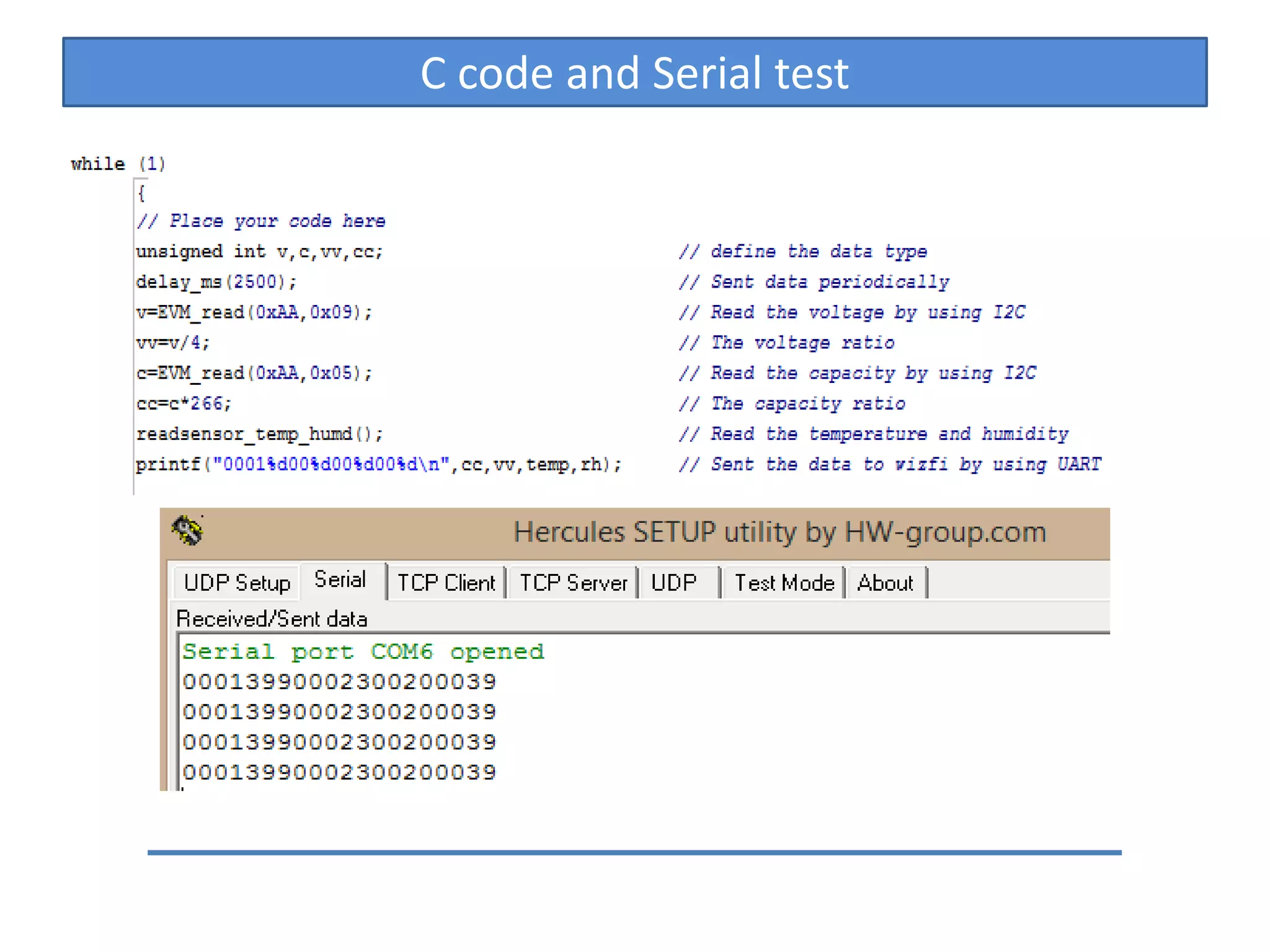
Task: Open the TCP Client tab
Action: (446, 583)
